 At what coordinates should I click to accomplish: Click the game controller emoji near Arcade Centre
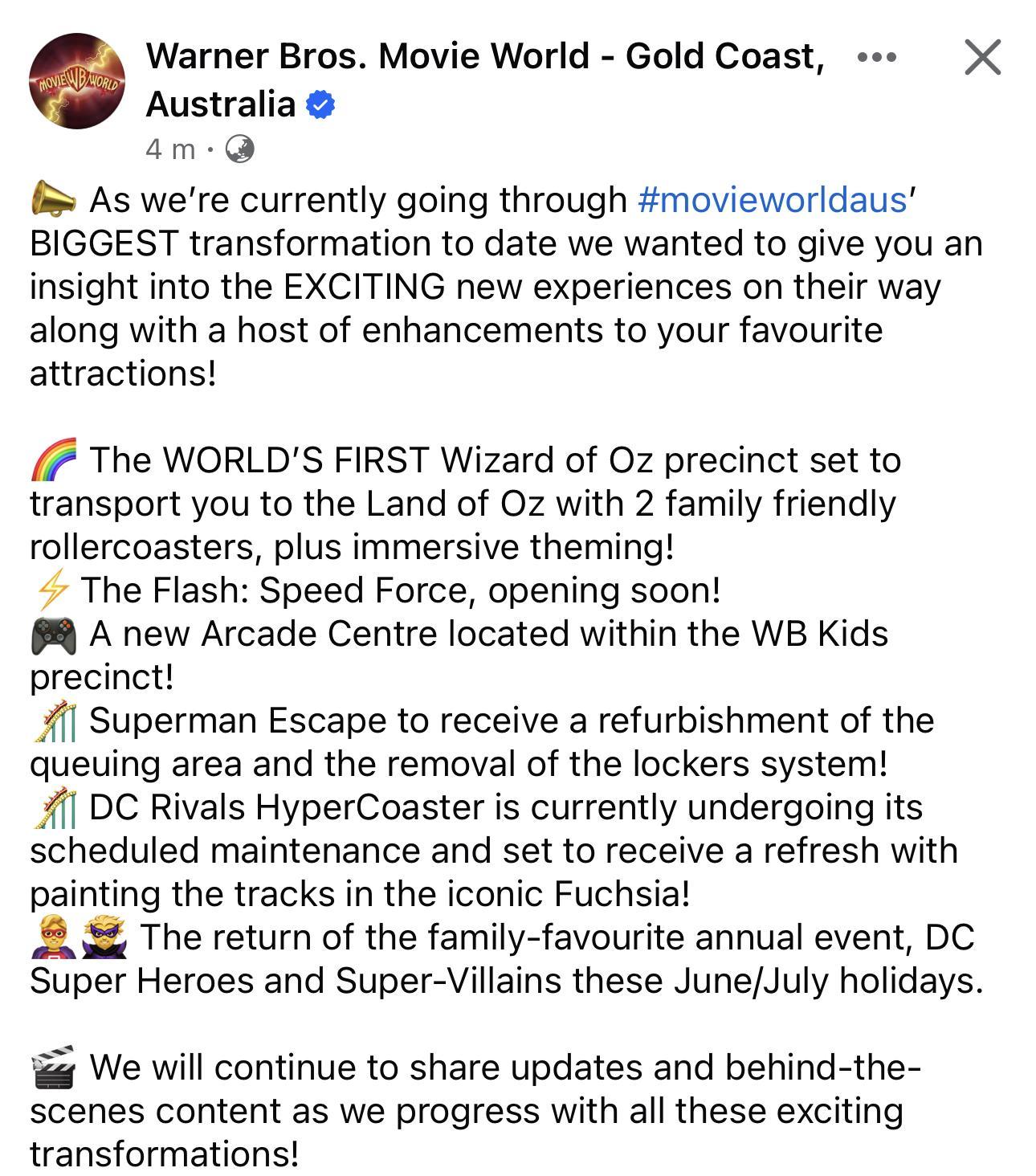tap(54, 634)
